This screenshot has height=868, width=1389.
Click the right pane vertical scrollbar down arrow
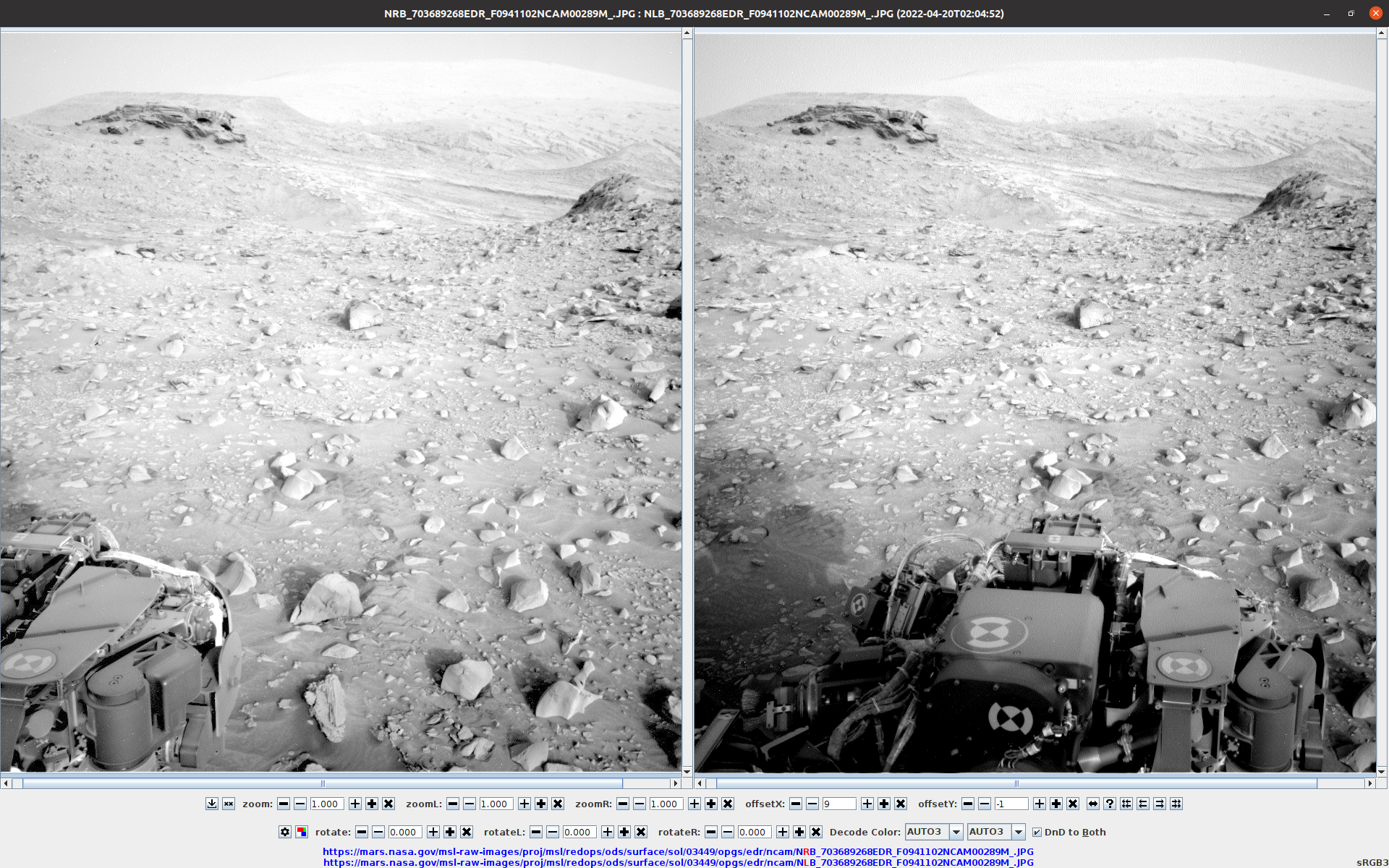[1382, 772]
